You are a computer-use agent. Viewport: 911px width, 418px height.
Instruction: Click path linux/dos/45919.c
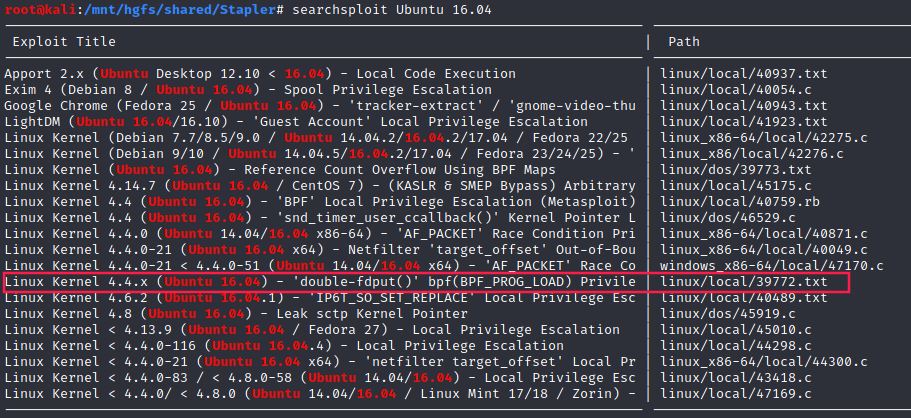click(728, 314)
